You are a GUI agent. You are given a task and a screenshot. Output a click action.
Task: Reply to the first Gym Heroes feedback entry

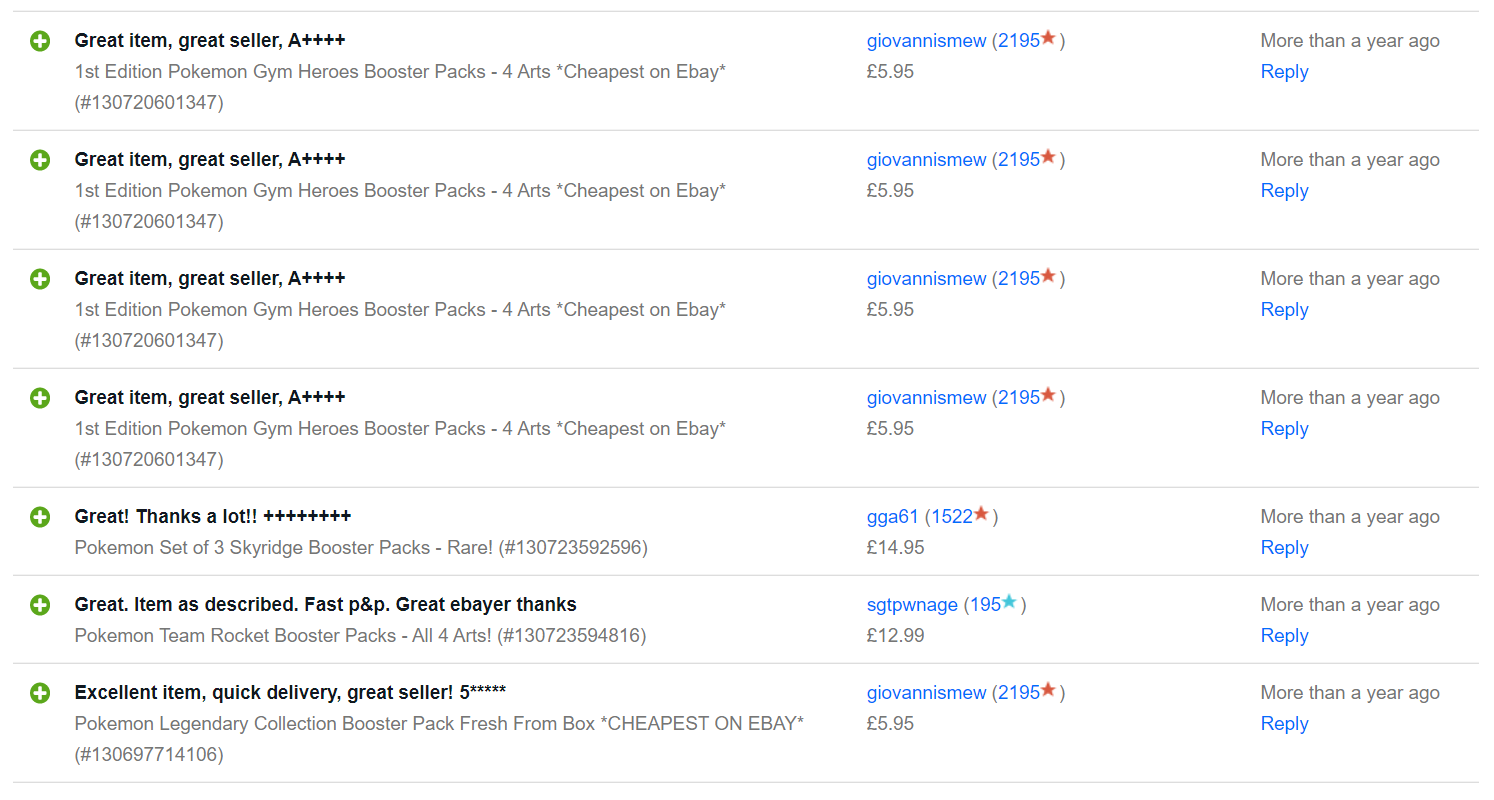[x=1284, y=72]
